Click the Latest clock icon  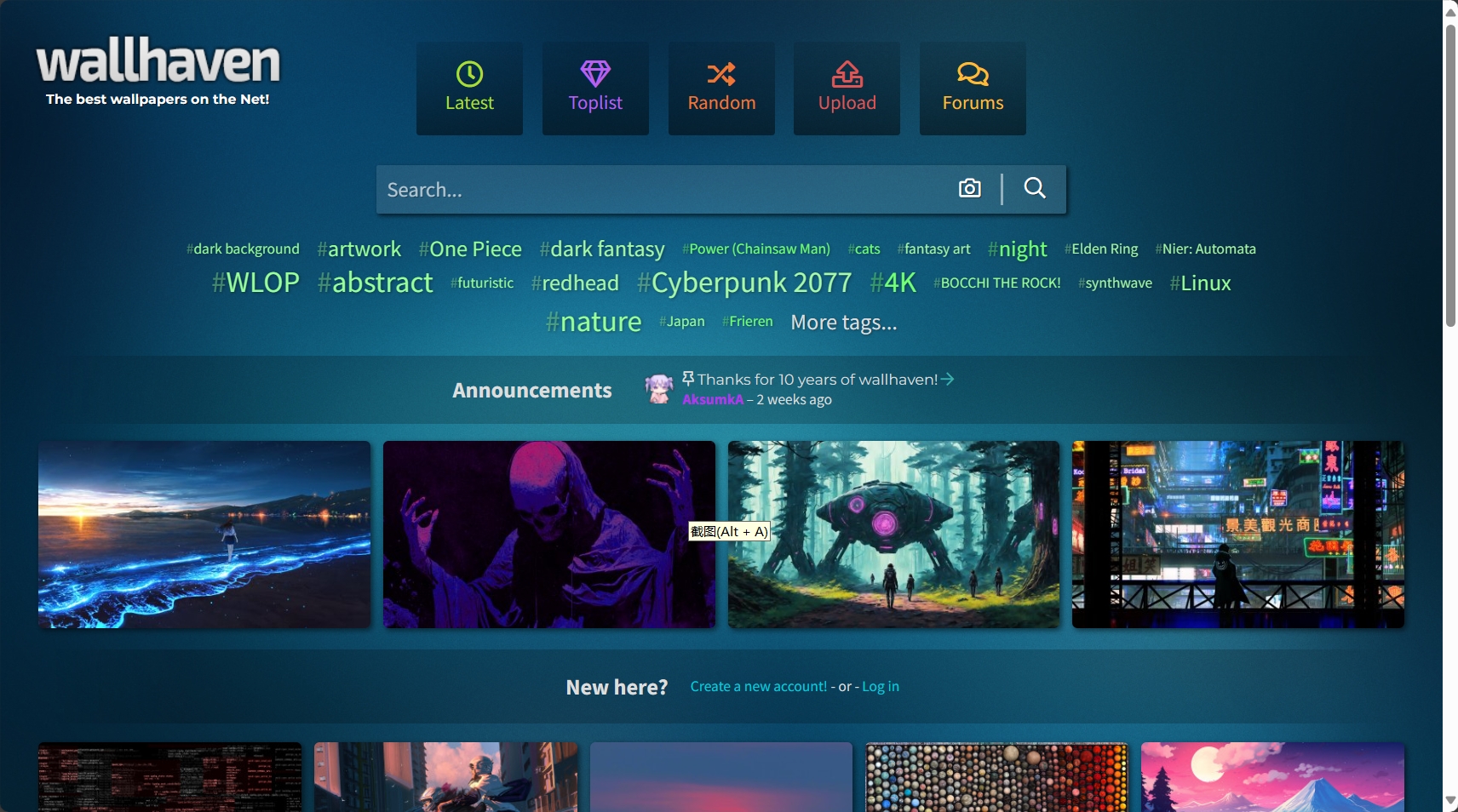coord(469,74)
